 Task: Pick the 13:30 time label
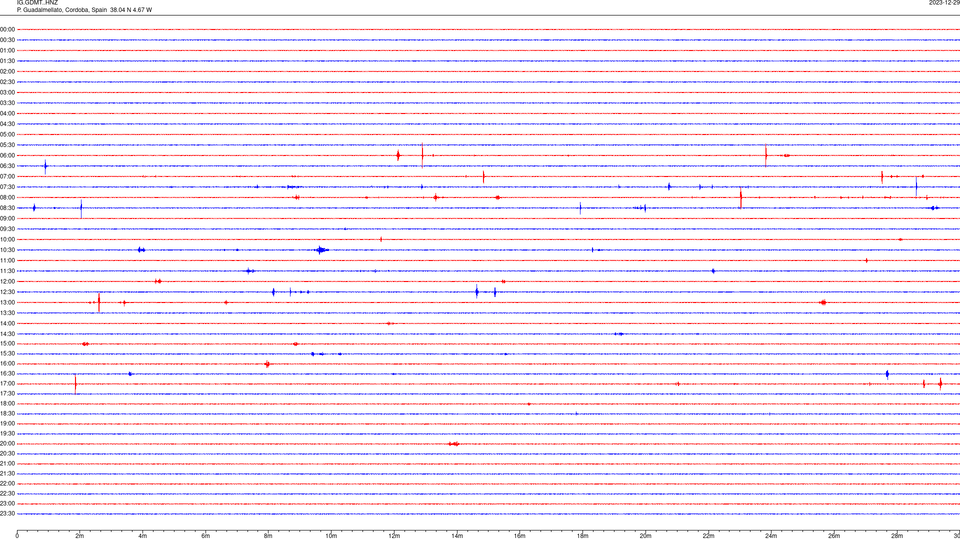(7, 313)
